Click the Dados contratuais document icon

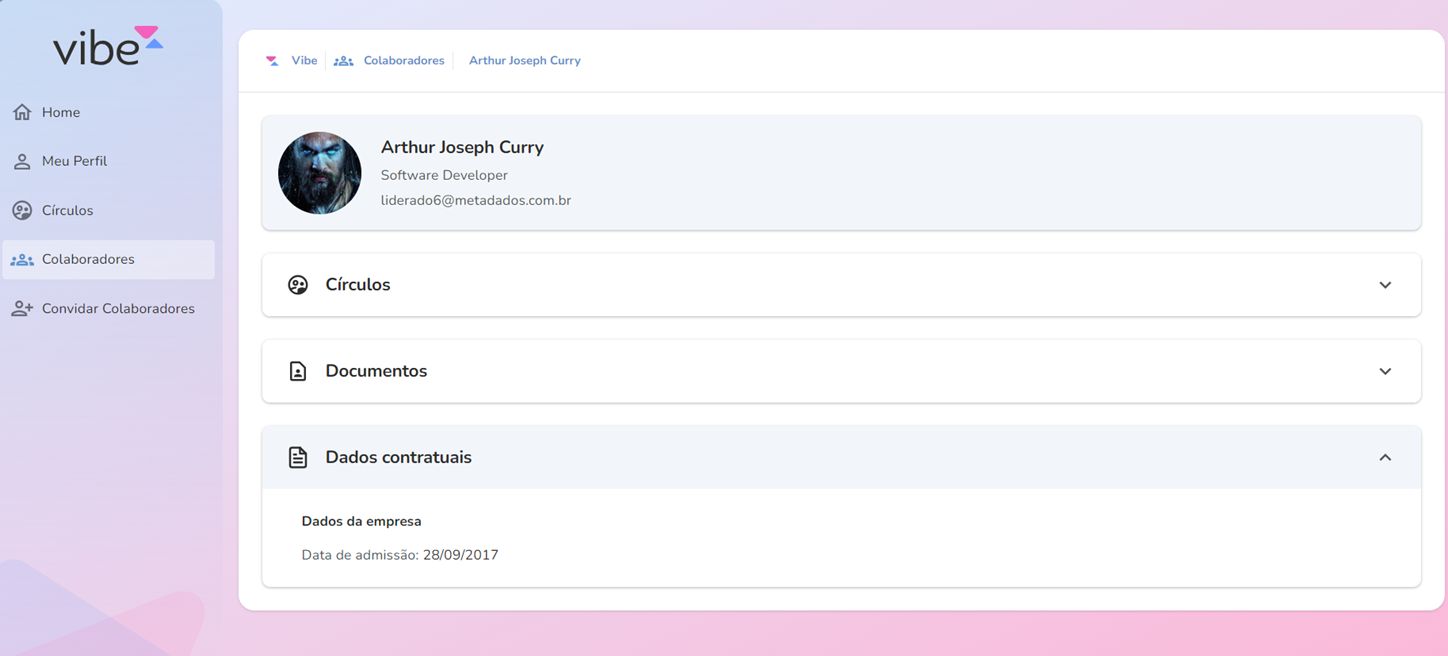[298, 457]
